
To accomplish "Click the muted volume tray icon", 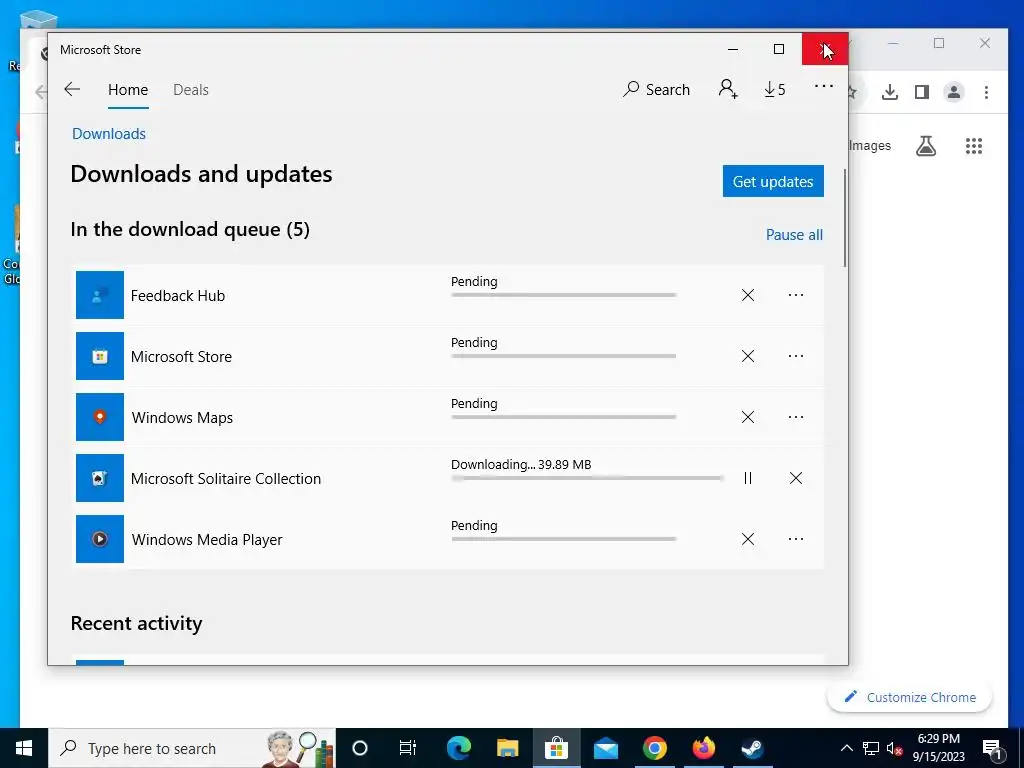I will pyautogui.click(x=894, y=748).
